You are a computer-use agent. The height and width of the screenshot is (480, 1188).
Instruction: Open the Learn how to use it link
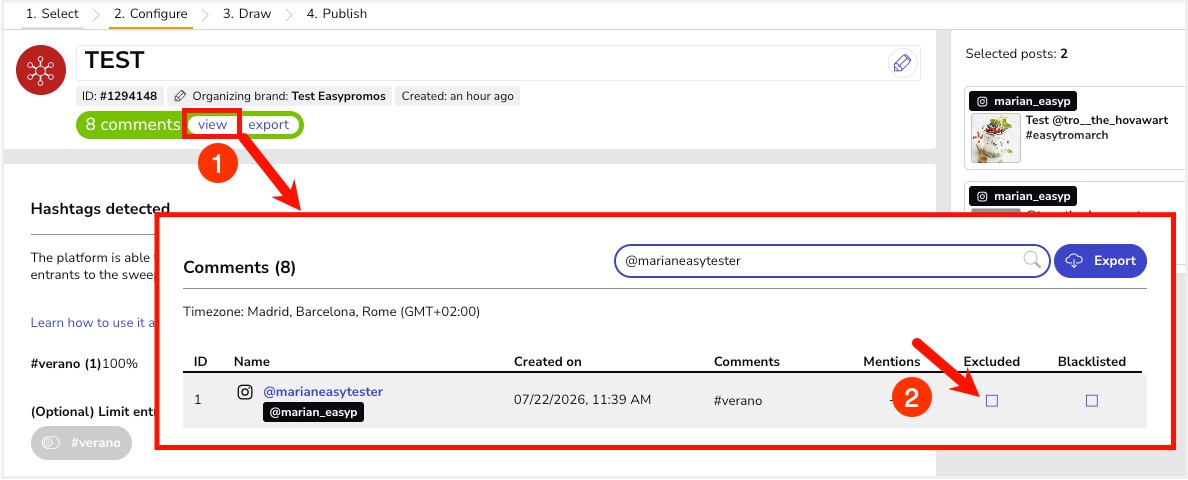click(x=93, y=323)
